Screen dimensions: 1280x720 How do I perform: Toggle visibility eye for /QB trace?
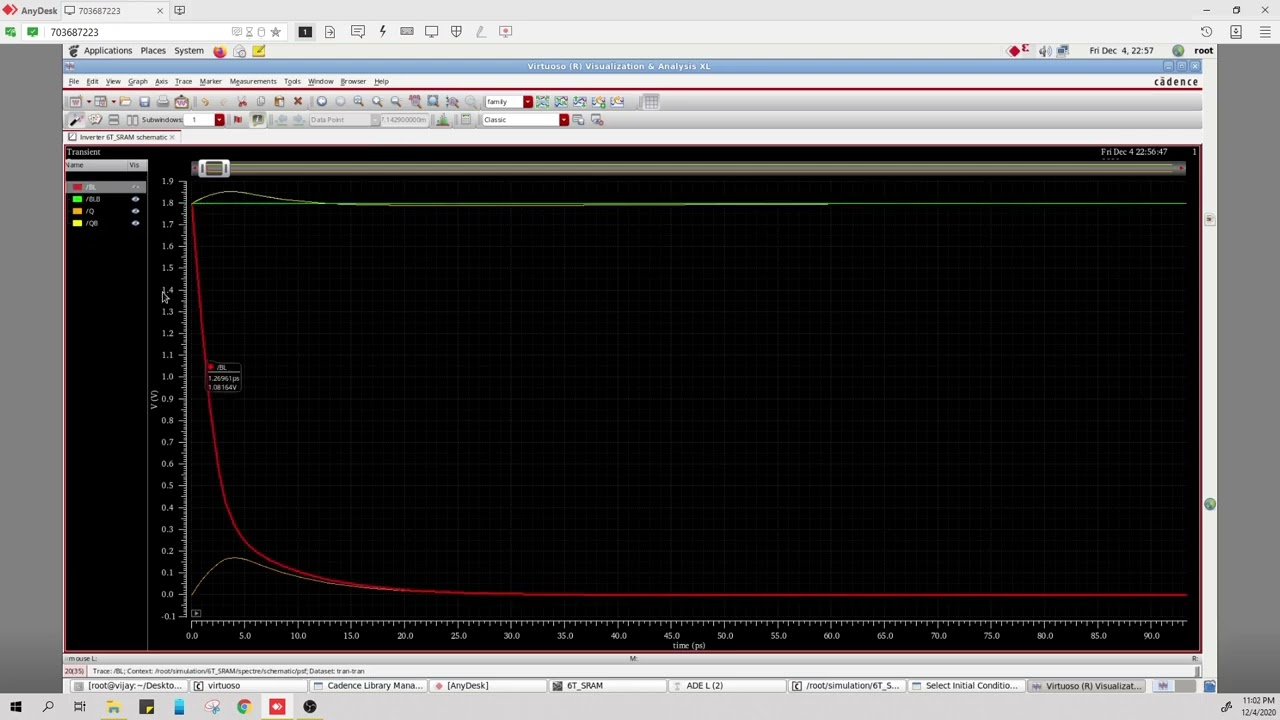coord(136,223)
